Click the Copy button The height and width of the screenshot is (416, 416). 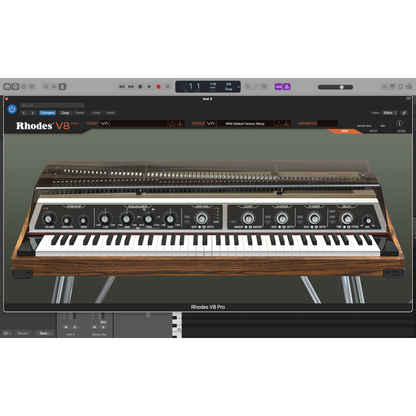pos(65,113)
